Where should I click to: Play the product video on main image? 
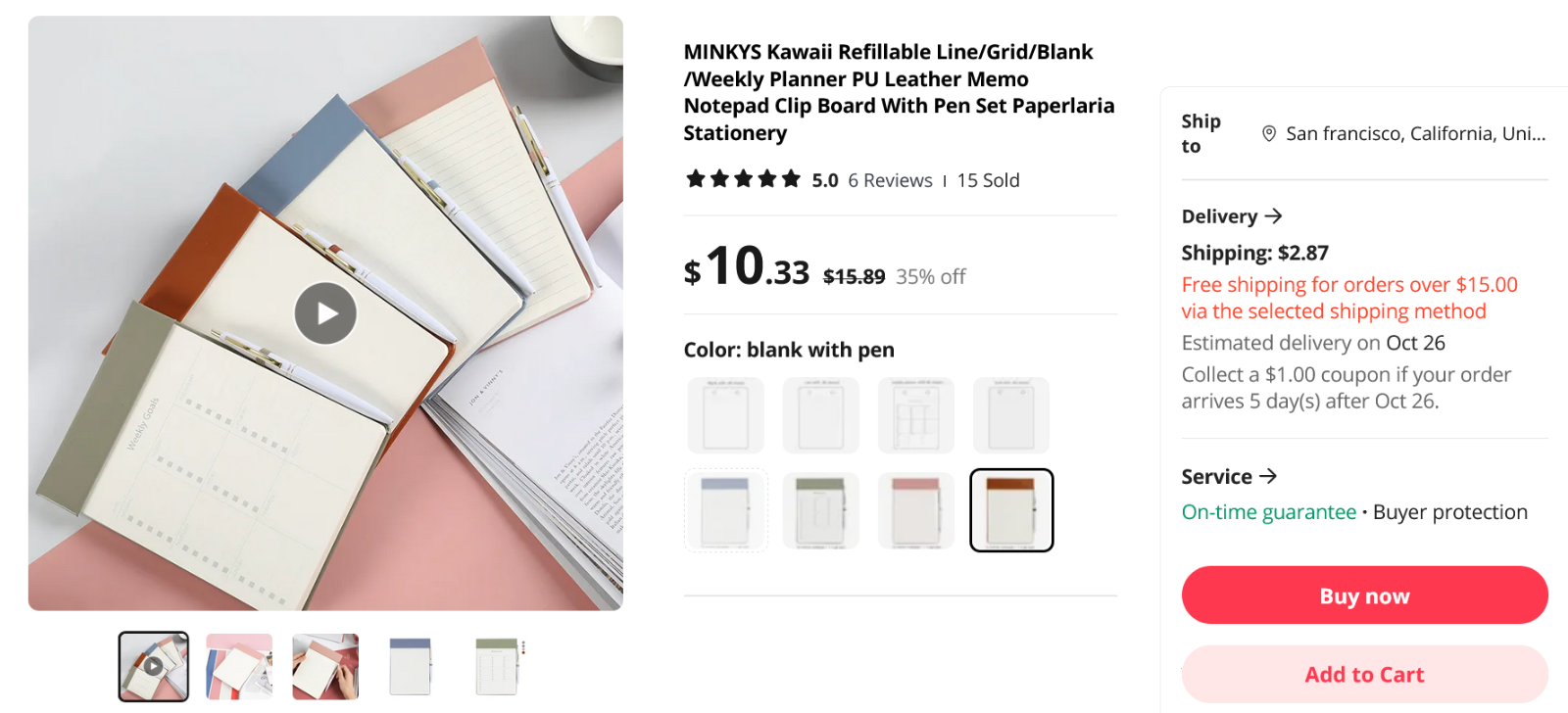(325, 313)
